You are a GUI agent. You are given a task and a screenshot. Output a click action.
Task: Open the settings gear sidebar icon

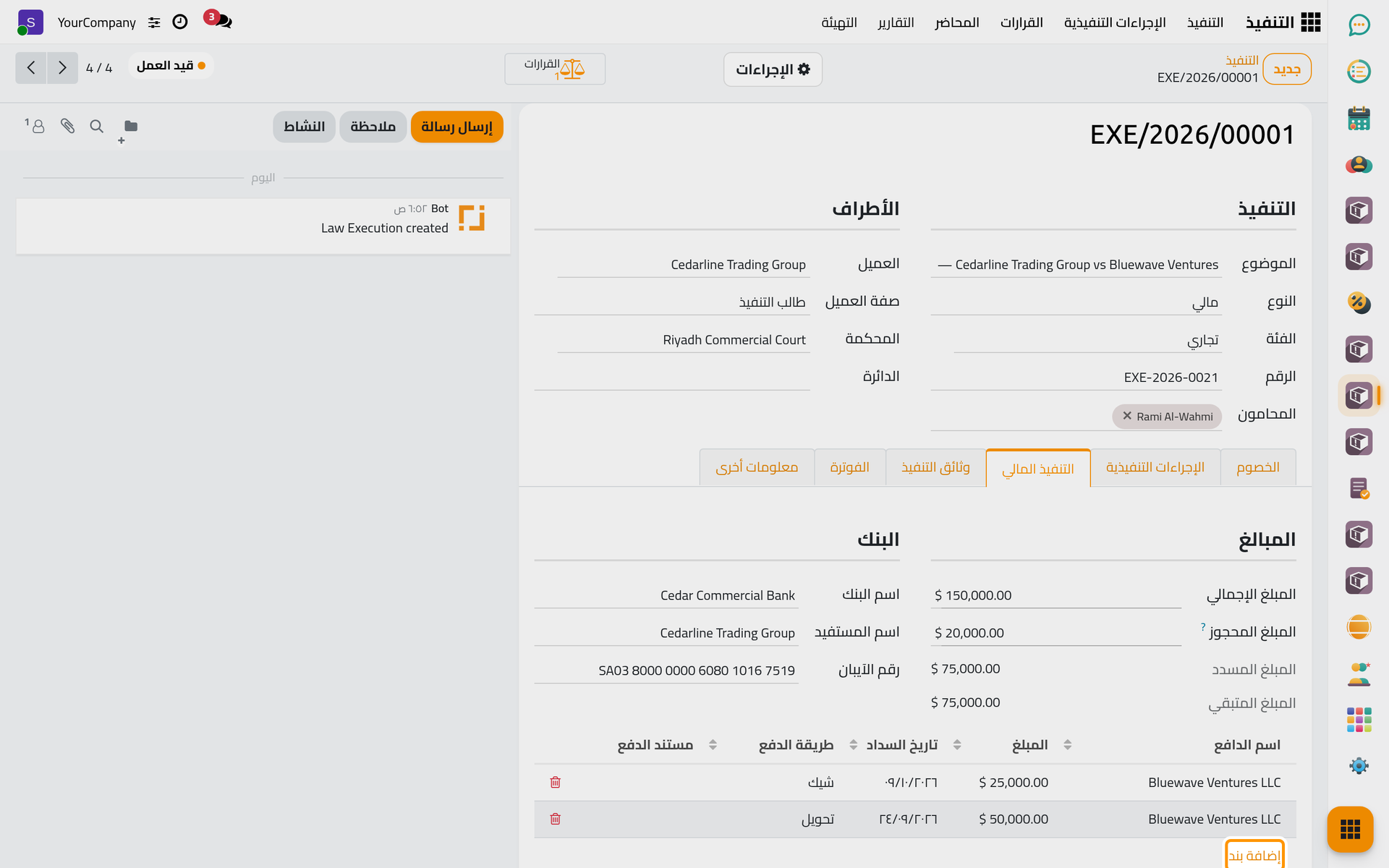(1359, 766)
